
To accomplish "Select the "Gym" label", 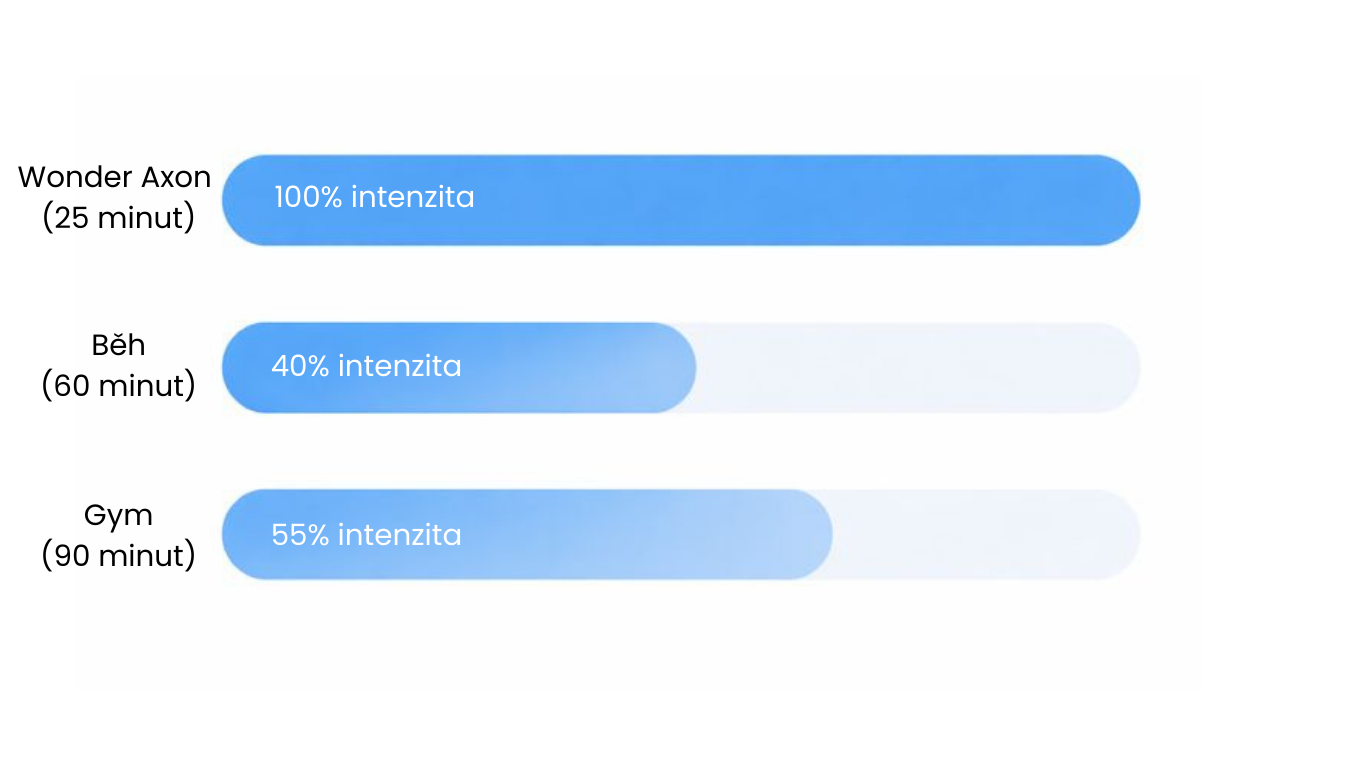I will pyautogui.click(x=118, y=515).
